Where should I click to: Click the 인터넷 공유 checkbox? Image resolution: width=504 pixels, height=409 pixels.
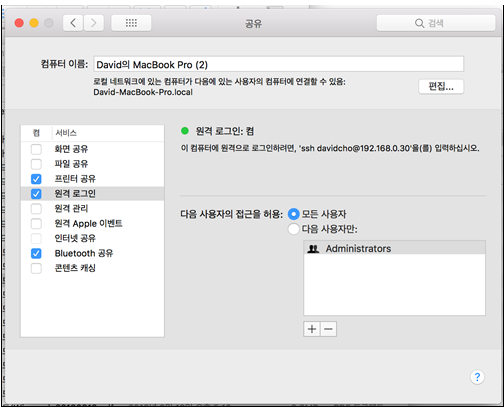coord(36,239)
